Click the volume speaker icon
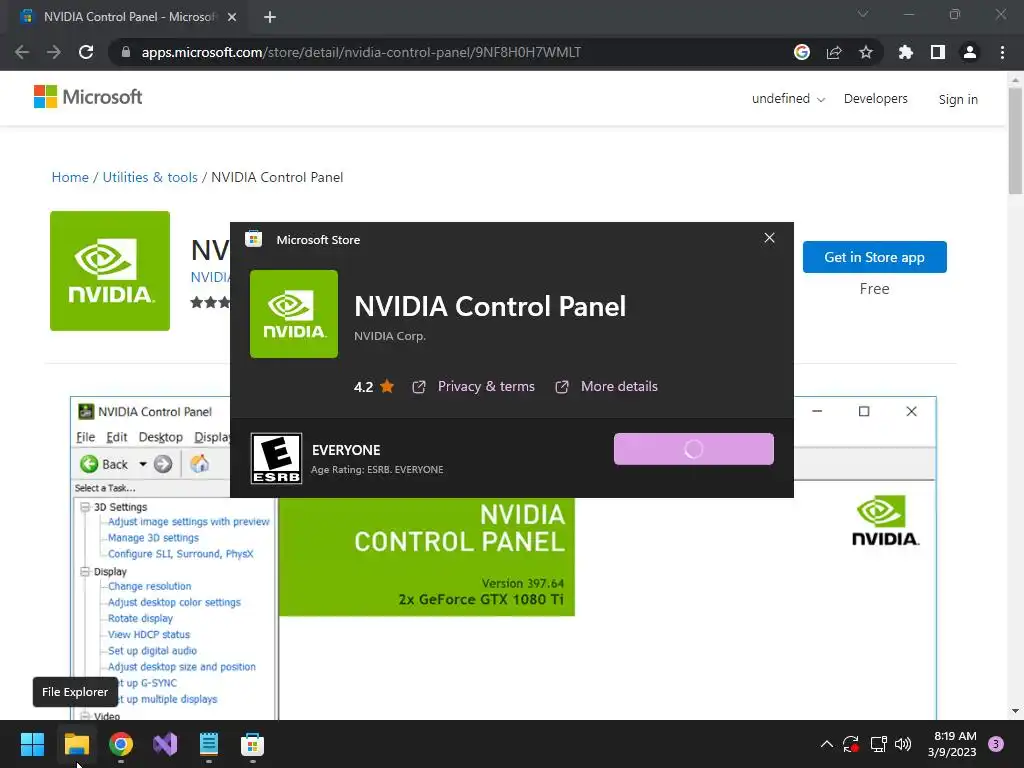 [x=903, y=744]
